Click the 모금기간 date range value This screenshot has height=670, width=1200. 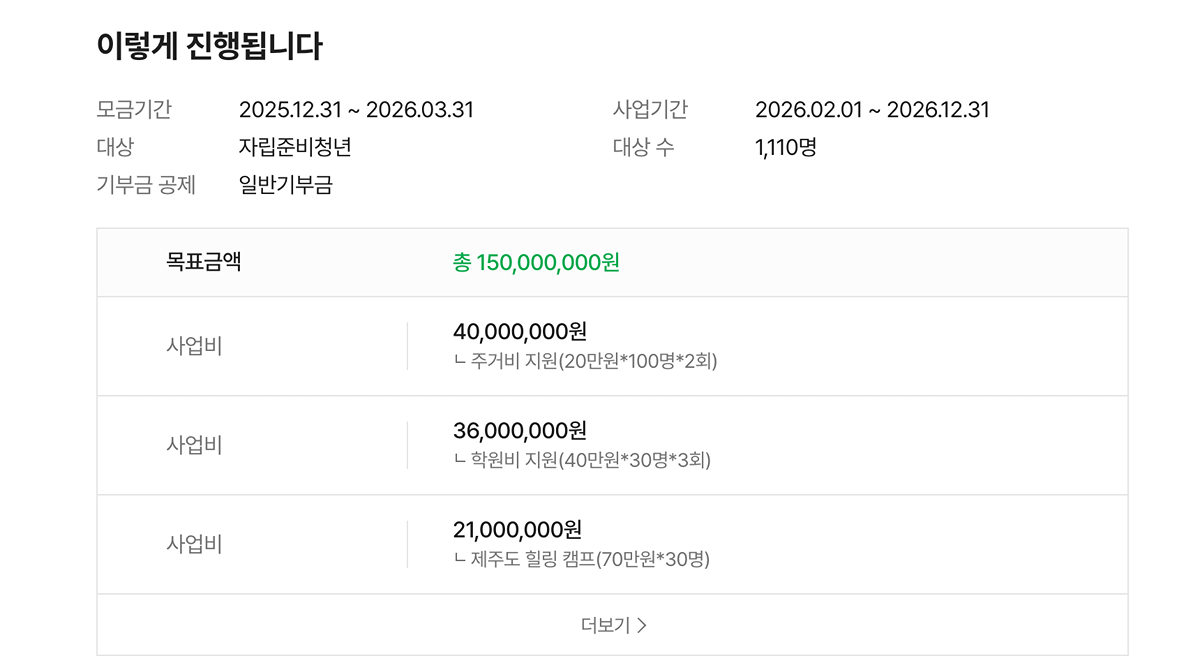click(x=356, y=110)
